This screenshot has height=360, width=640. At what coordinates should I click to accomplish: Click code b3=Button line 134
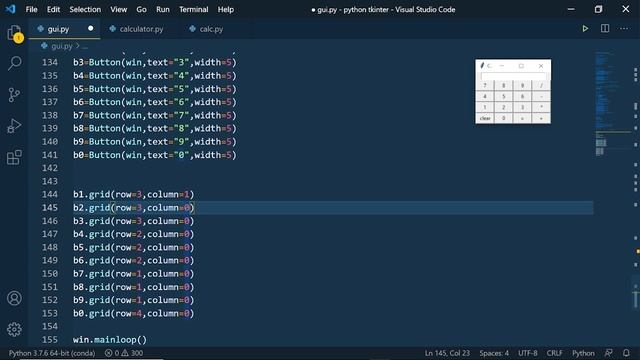tap(155, 62)
